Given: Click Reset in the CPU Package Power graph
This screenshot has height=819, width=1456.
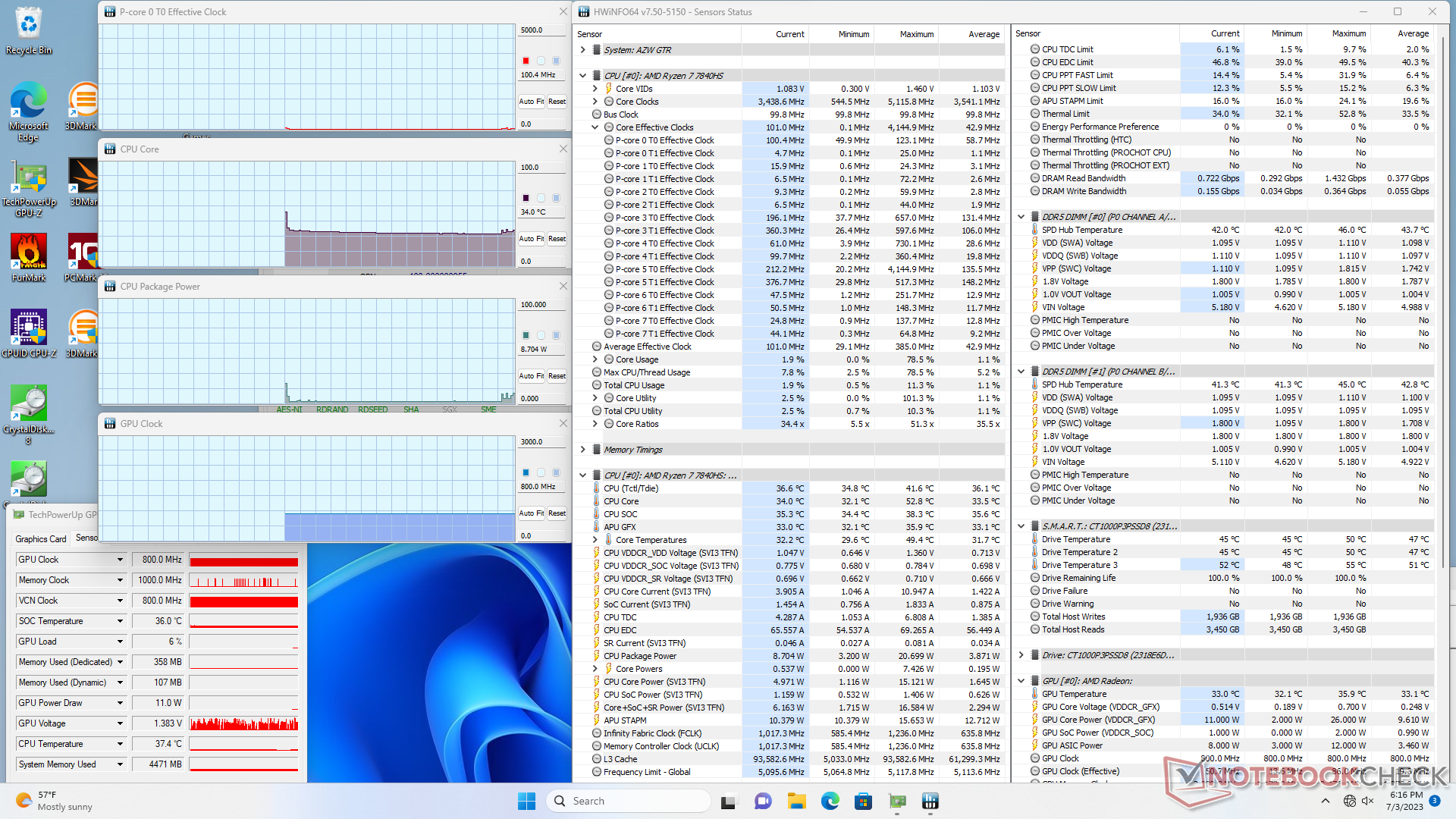Looking at the screenshot, I should point(557,376).
